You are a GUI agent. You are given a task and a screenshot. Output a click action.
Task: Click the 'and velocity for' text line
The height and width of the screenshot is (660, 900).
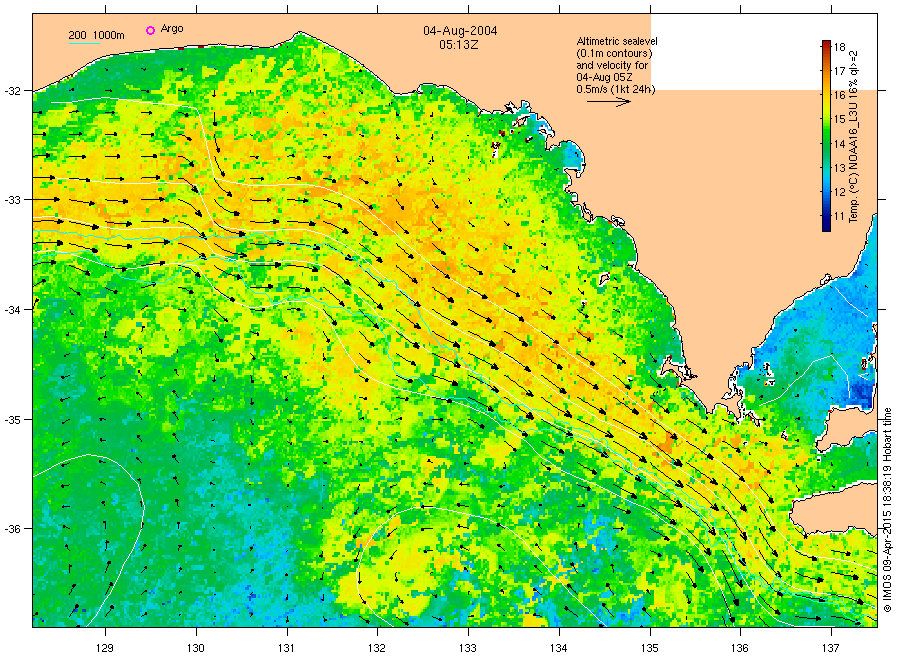(612, 65)
